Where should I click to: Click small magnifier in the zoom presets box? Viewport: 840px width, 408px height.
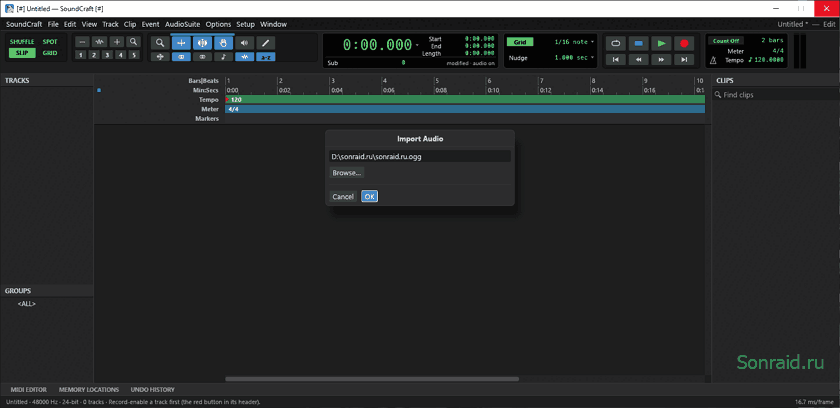[133, 42]
